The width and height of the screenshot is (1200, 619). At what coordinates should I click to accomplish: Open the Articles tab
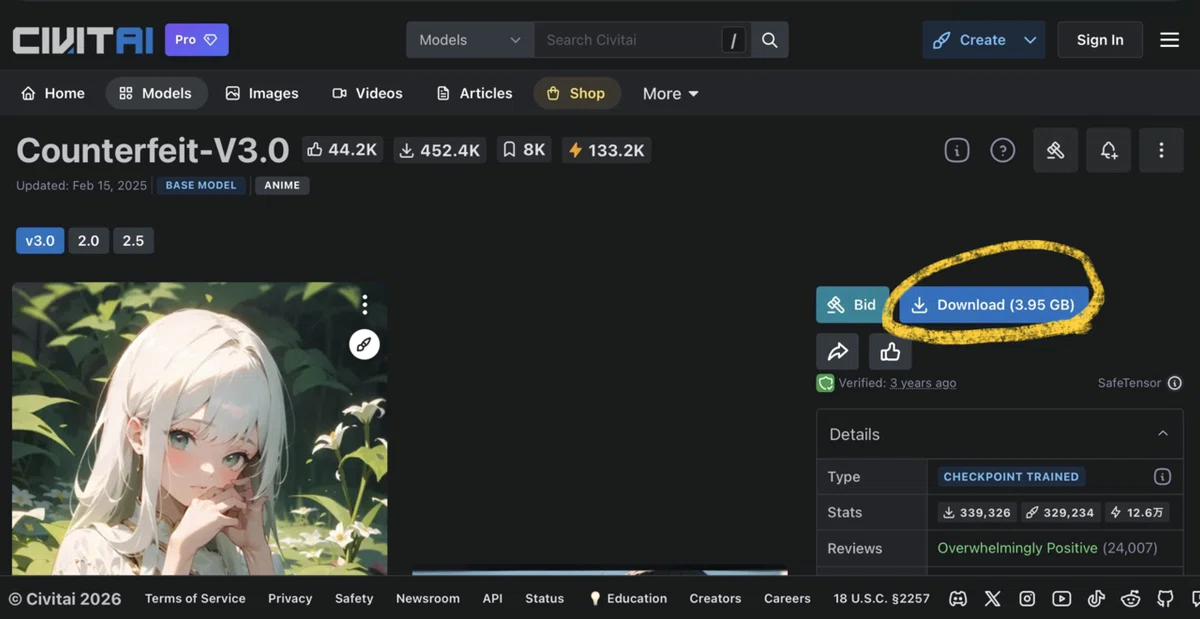coord(475,93)
